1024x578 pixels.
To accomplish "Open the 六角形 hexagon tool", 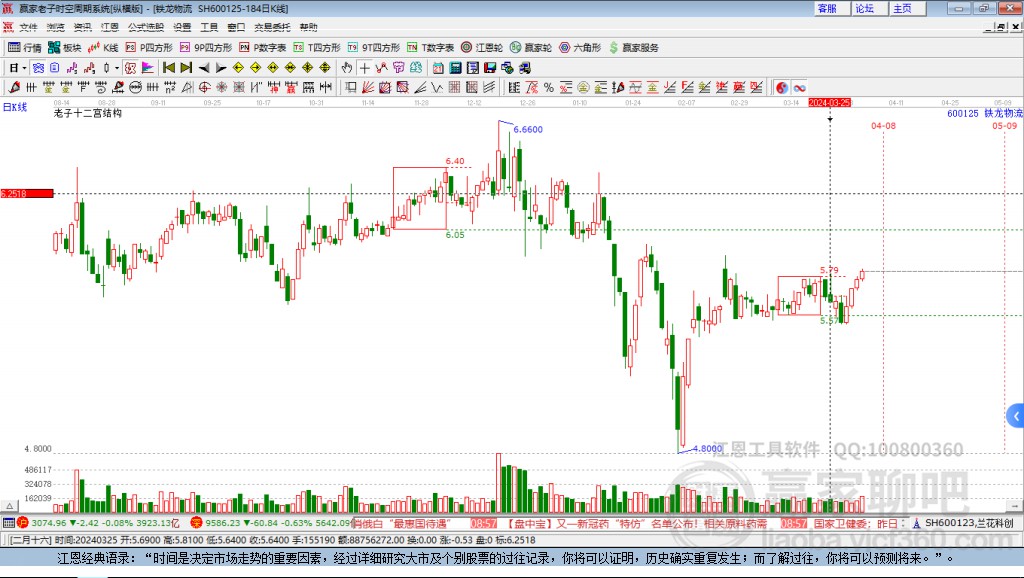I will pyautogui.click(x=580, y=47).
